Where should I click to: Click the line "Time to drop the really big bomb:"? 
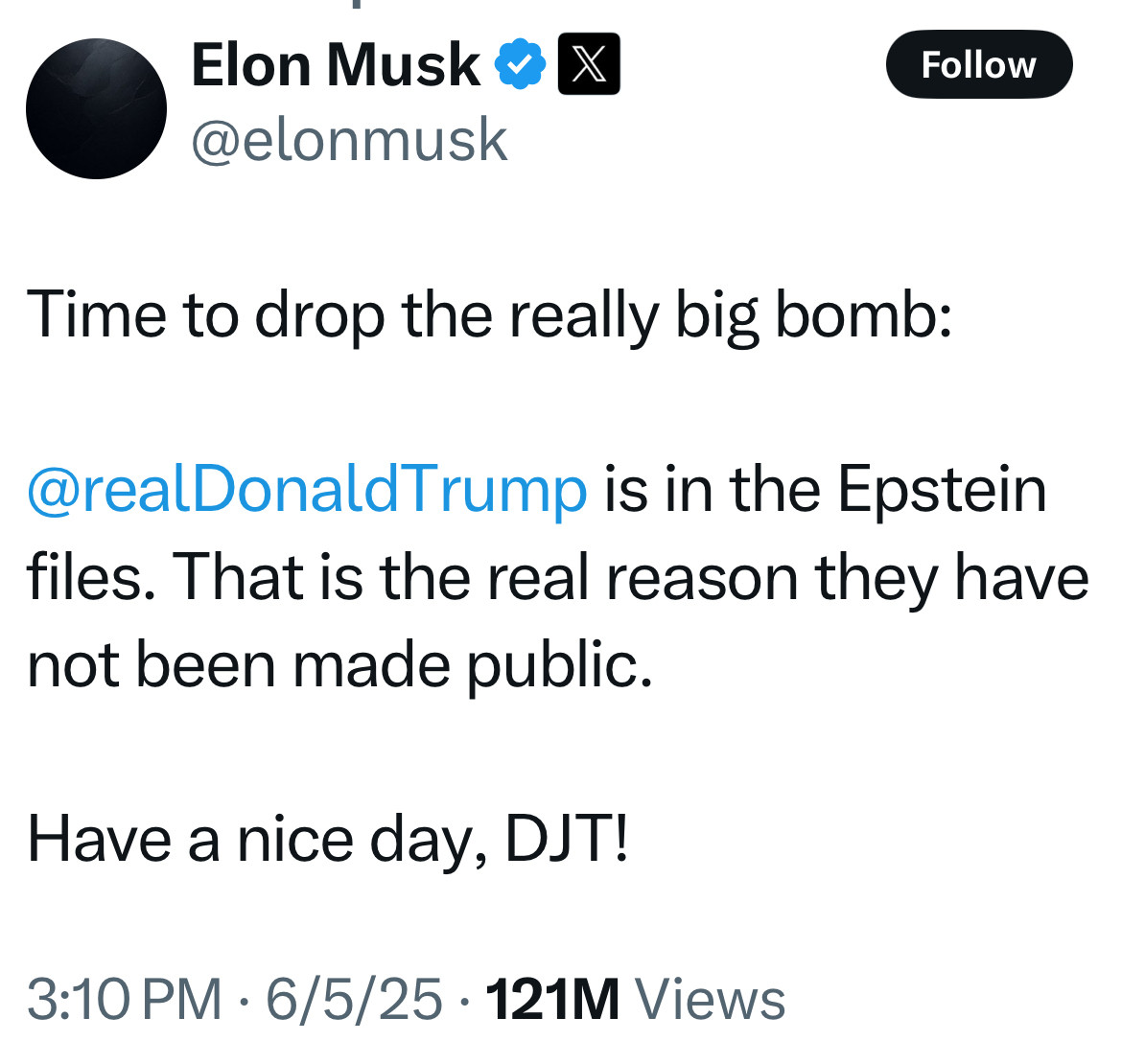pos(490,316)
